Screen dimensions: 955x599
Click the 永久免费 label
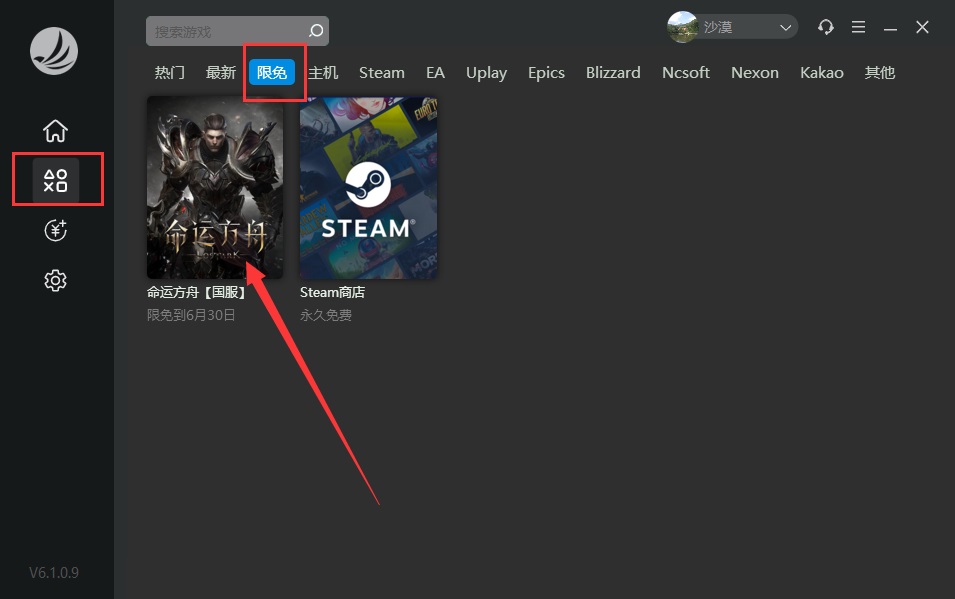326,315
